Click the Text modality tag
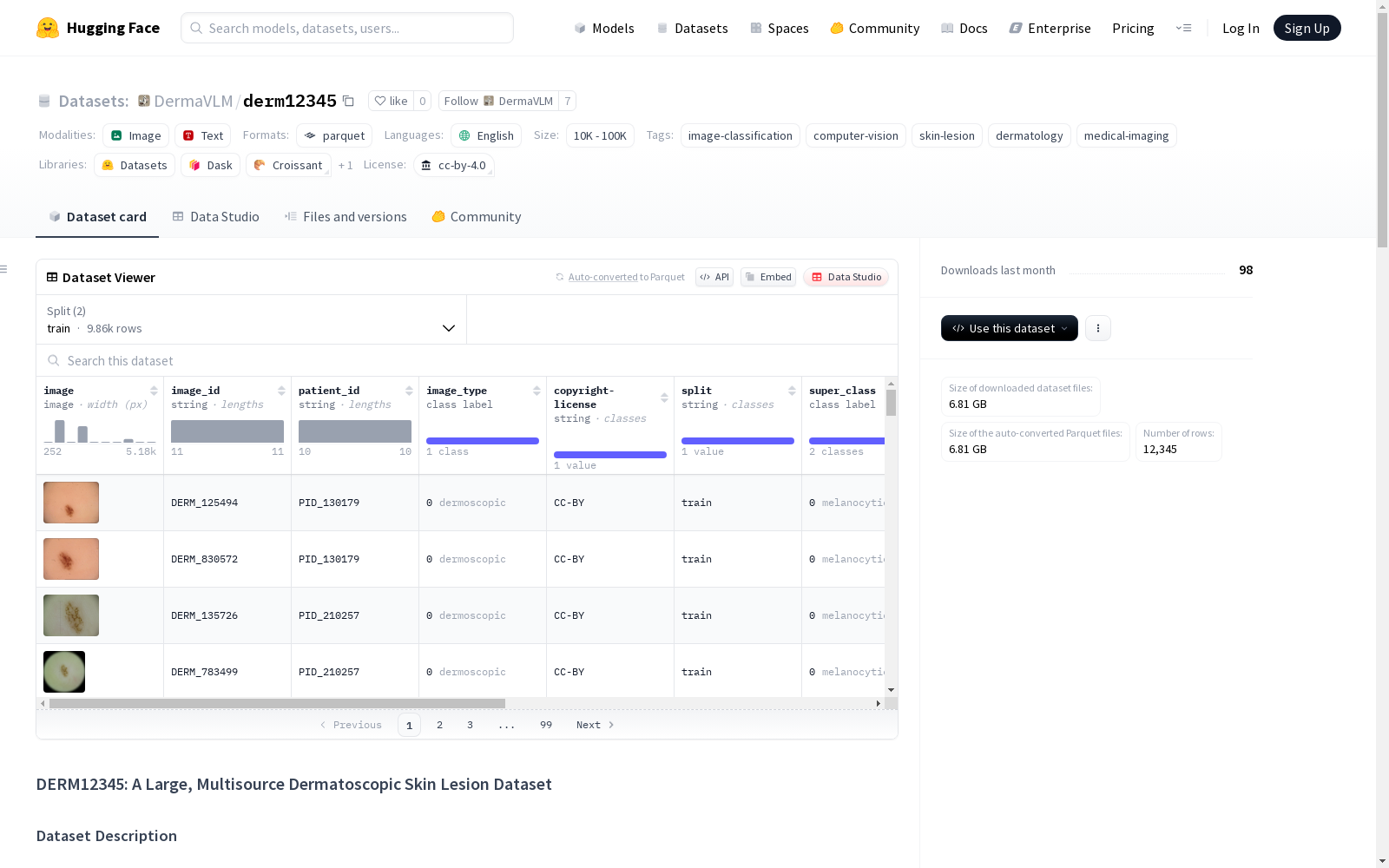Screen dimensions: 1389x868 [x=203, y=135]
